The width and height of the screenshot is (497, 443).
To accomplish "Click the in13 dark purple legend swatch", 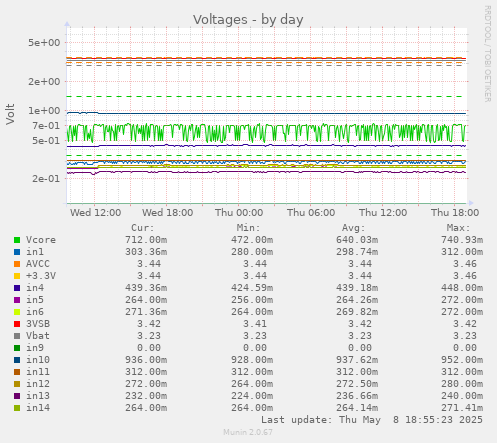I will pos(17,396).
